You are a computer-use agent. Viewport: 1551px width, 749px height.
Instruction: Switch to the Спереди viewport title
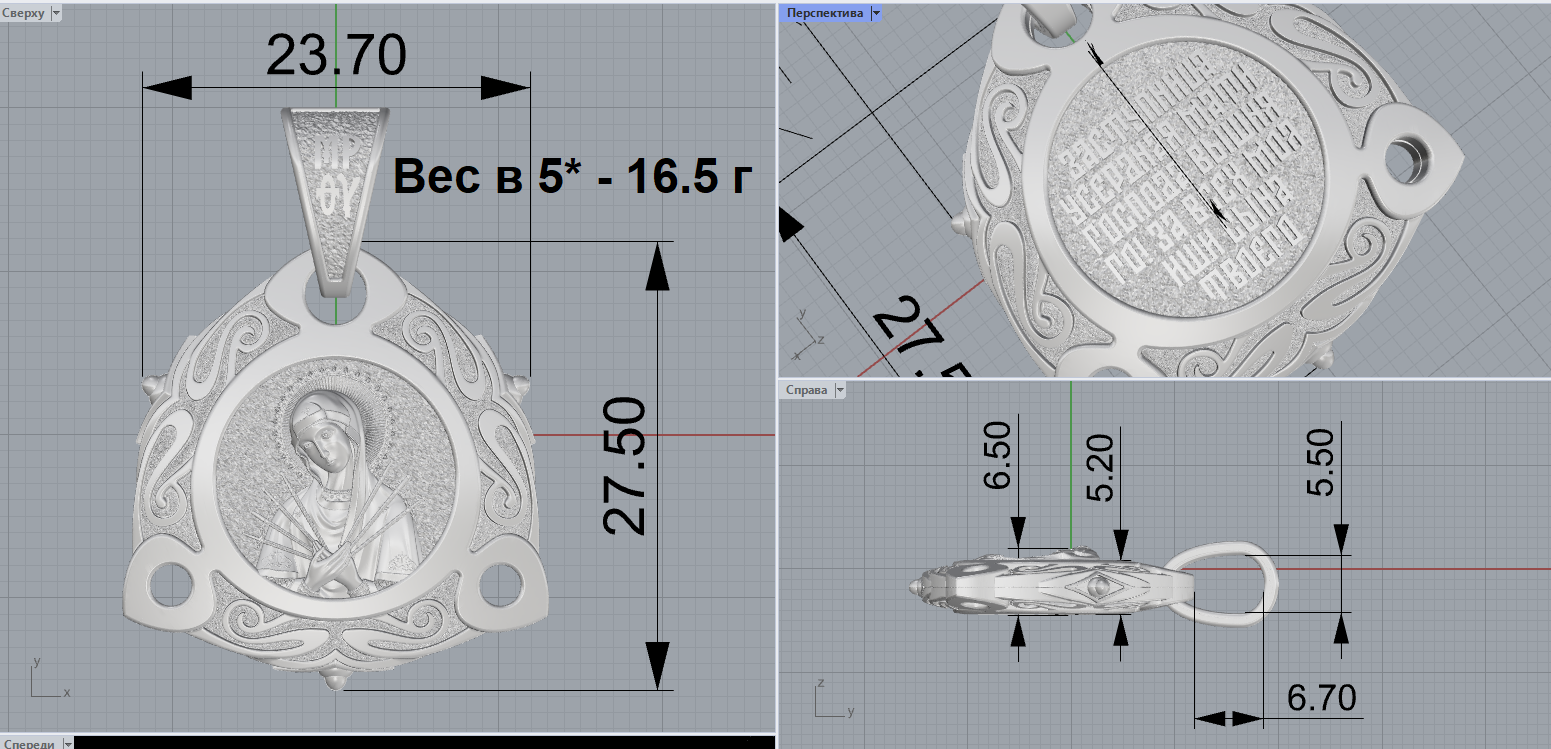click(30, 743)
